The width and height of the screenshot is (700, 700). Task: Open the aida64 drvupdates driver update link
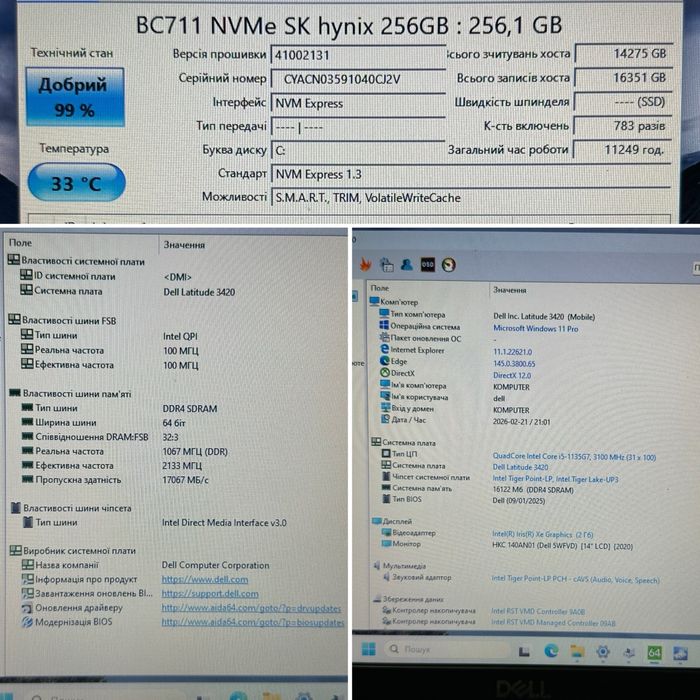tap(251, 608)
